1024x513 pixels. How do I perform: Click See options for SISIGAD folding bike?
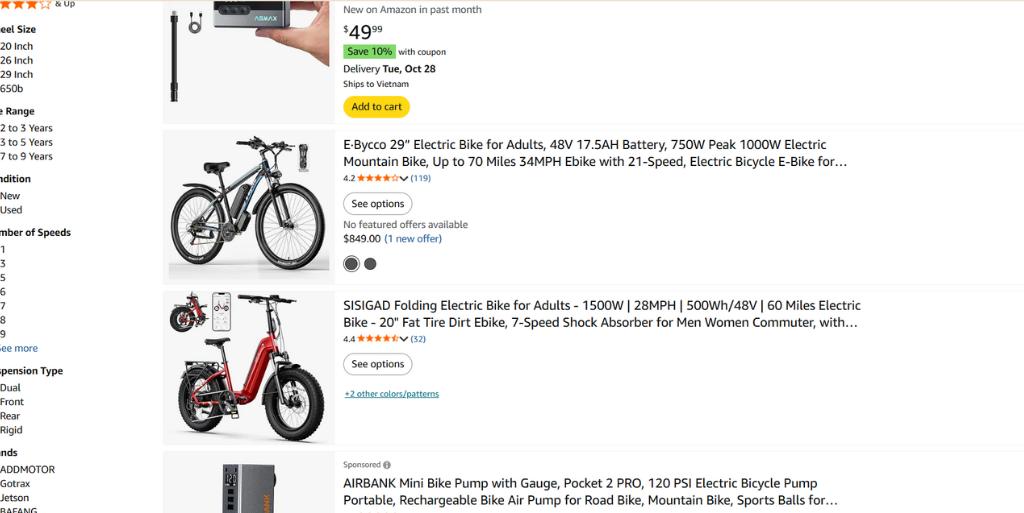click(x=378, y=364)
